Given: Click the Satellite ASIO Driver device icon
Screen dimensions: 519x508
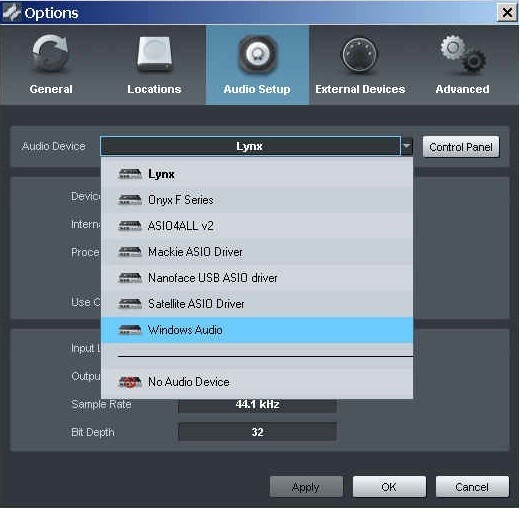Looking at the screenshot, I should coord(130,304).
